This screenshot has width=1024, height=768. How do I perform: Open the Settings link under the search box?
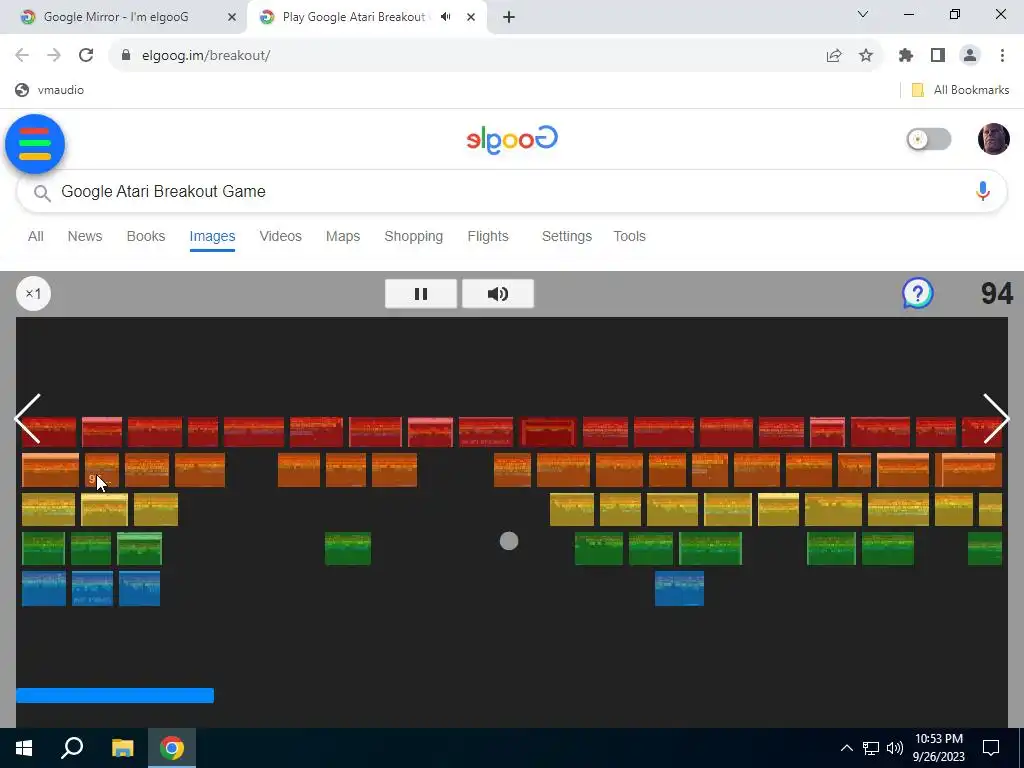pyautogui.click(x=567, y=236)
